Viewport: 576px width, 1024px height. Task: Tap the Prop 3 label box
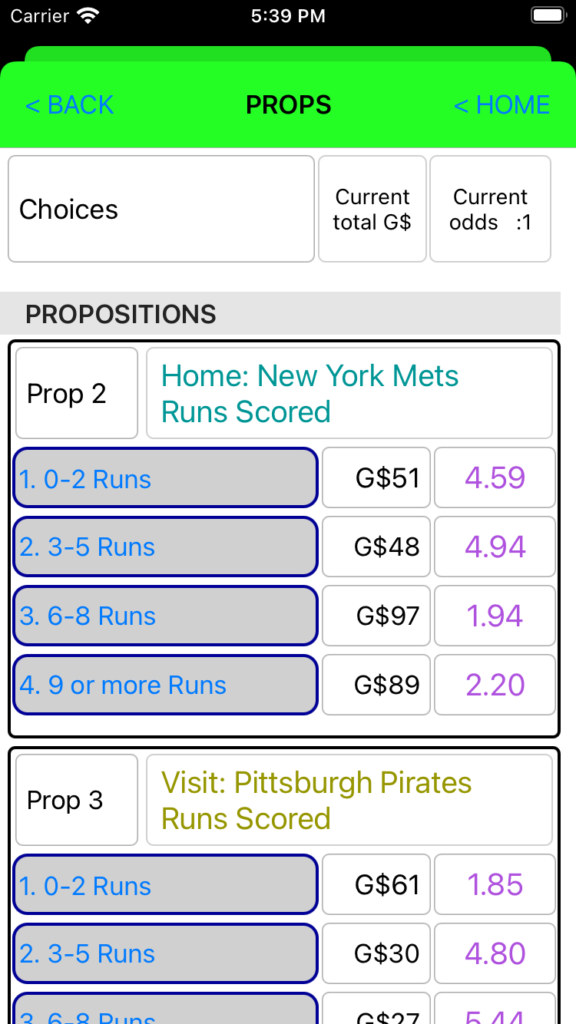click(76, 800)
